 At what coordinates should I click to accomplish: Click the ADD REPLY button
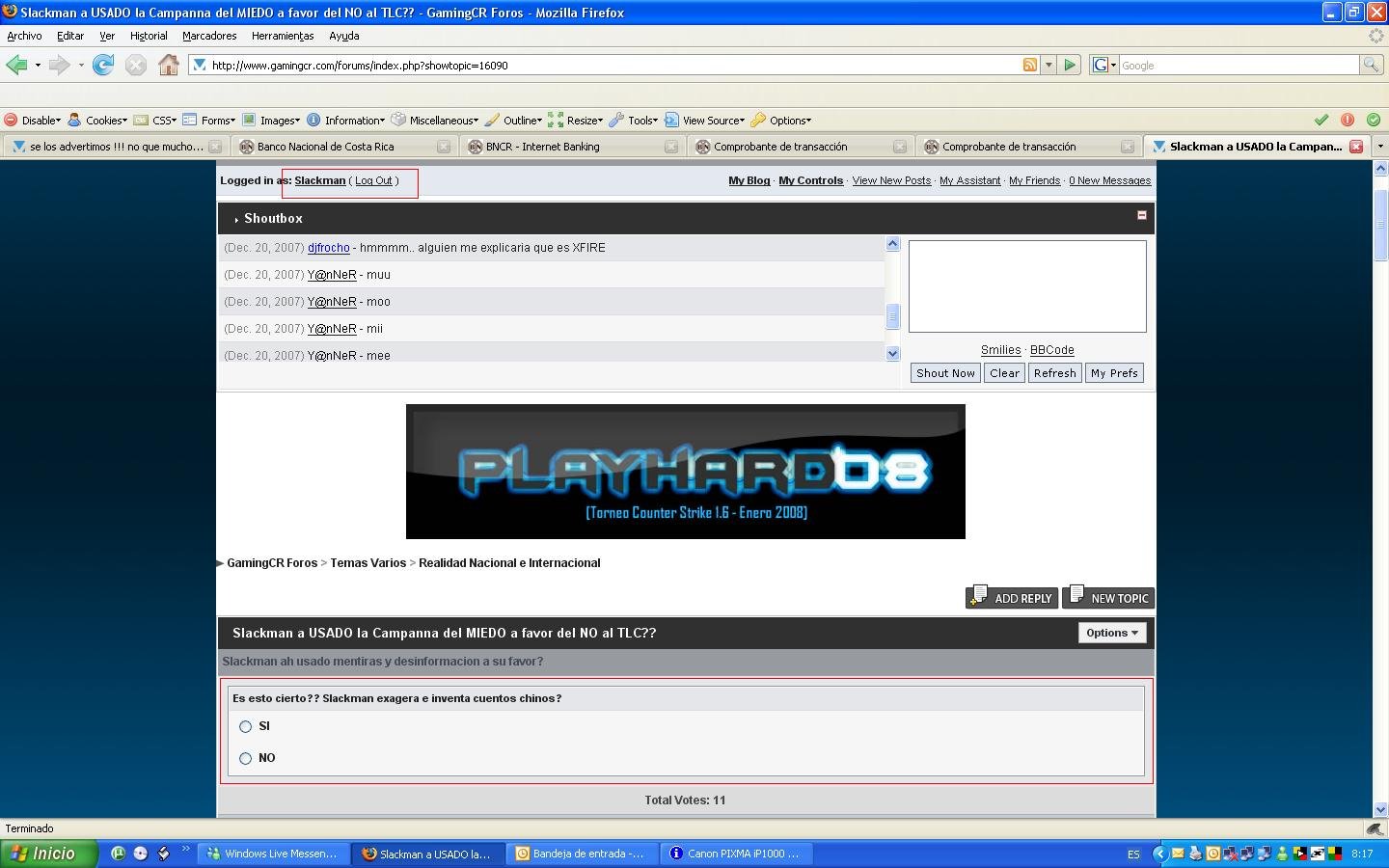pyautogui.click(x=1011, y=598)
